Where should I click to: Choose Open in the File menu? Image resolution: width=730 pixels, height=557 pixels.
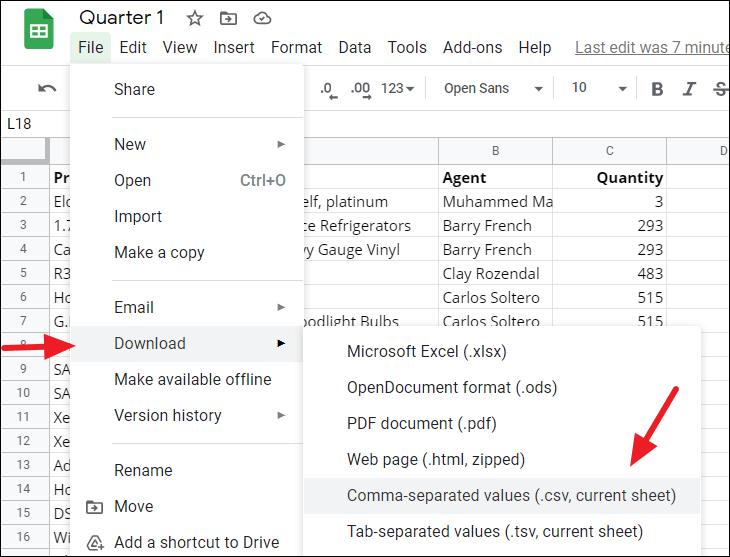[187, 180]
